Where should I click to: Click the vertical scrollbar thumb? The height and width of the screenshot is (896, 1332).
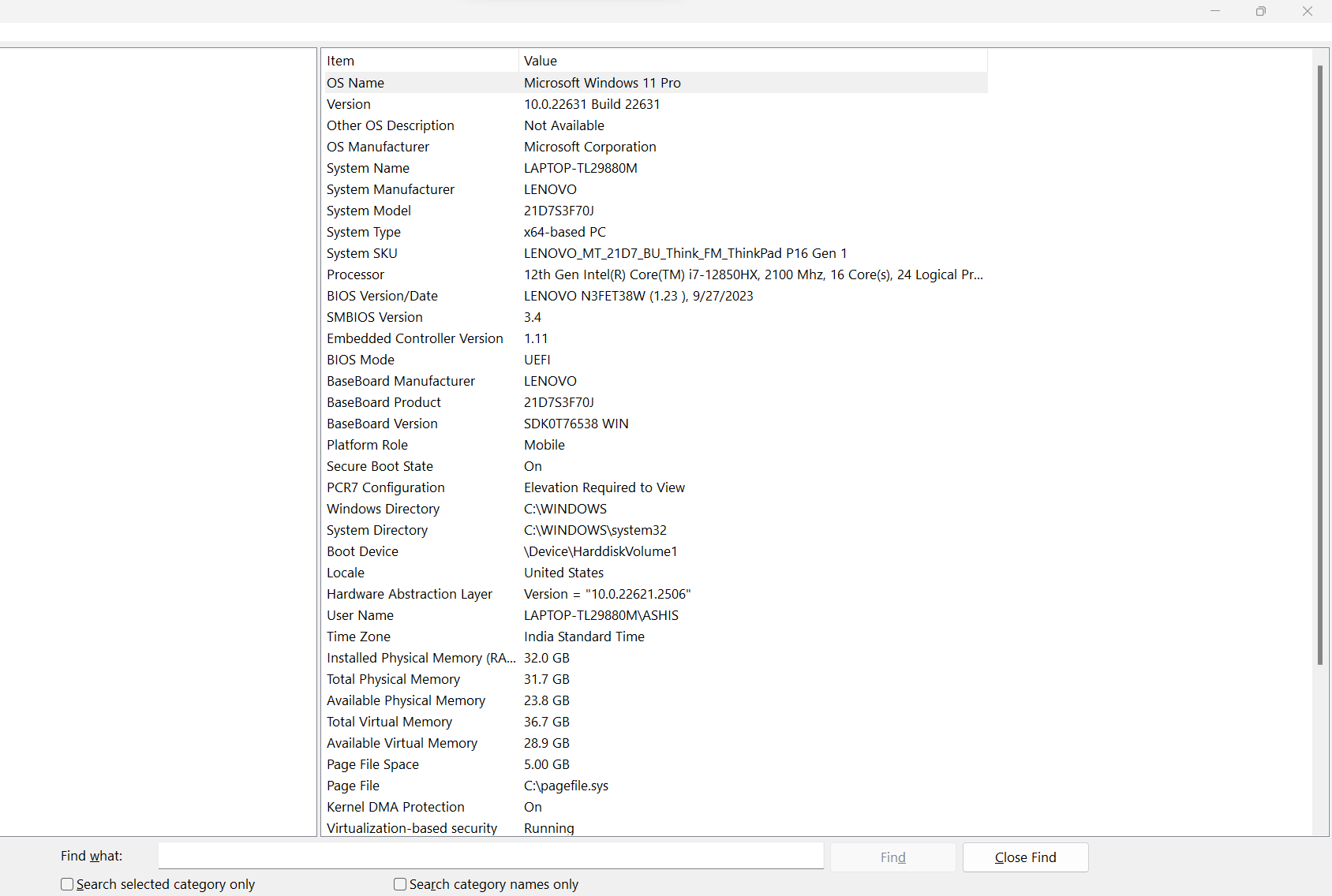1319,364
